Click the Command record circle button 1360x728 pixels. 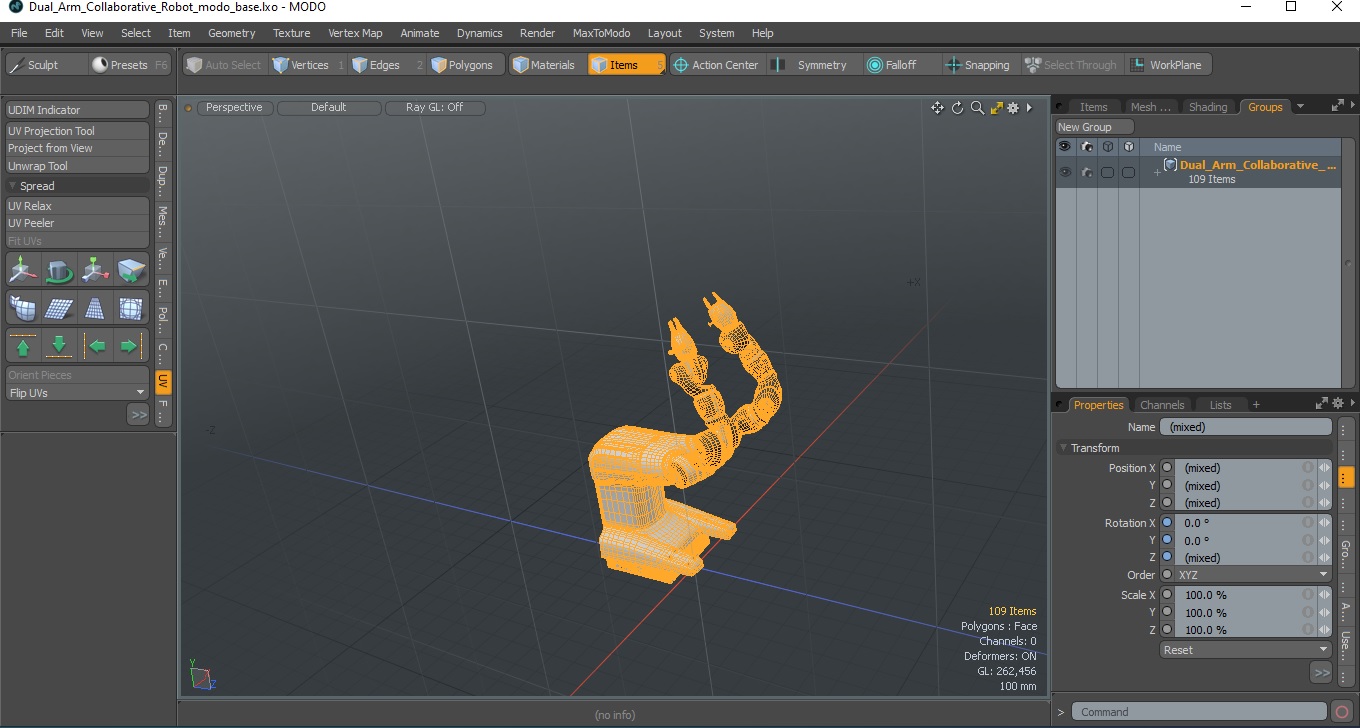pyautogui.click(x=1342, y=712)
